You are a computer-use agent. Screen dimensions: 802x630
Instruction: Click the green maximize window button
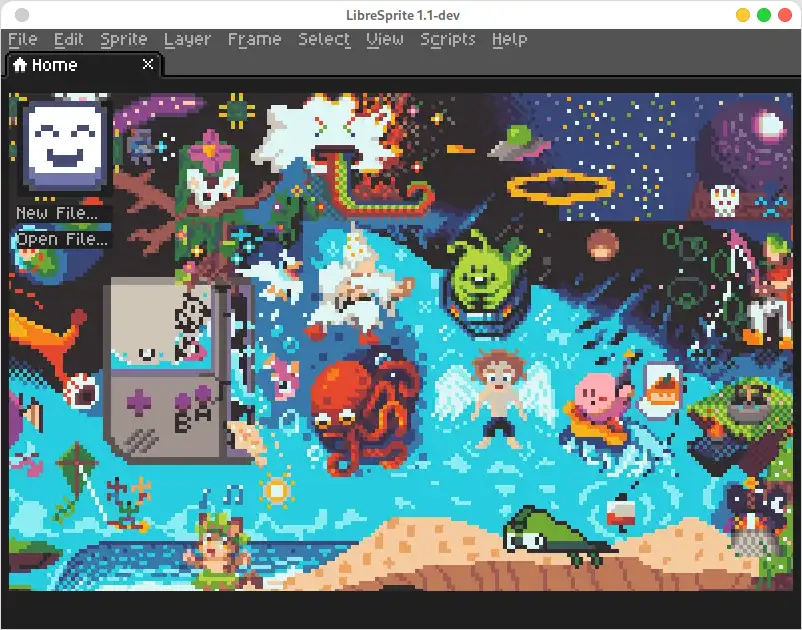click(764, 15)
